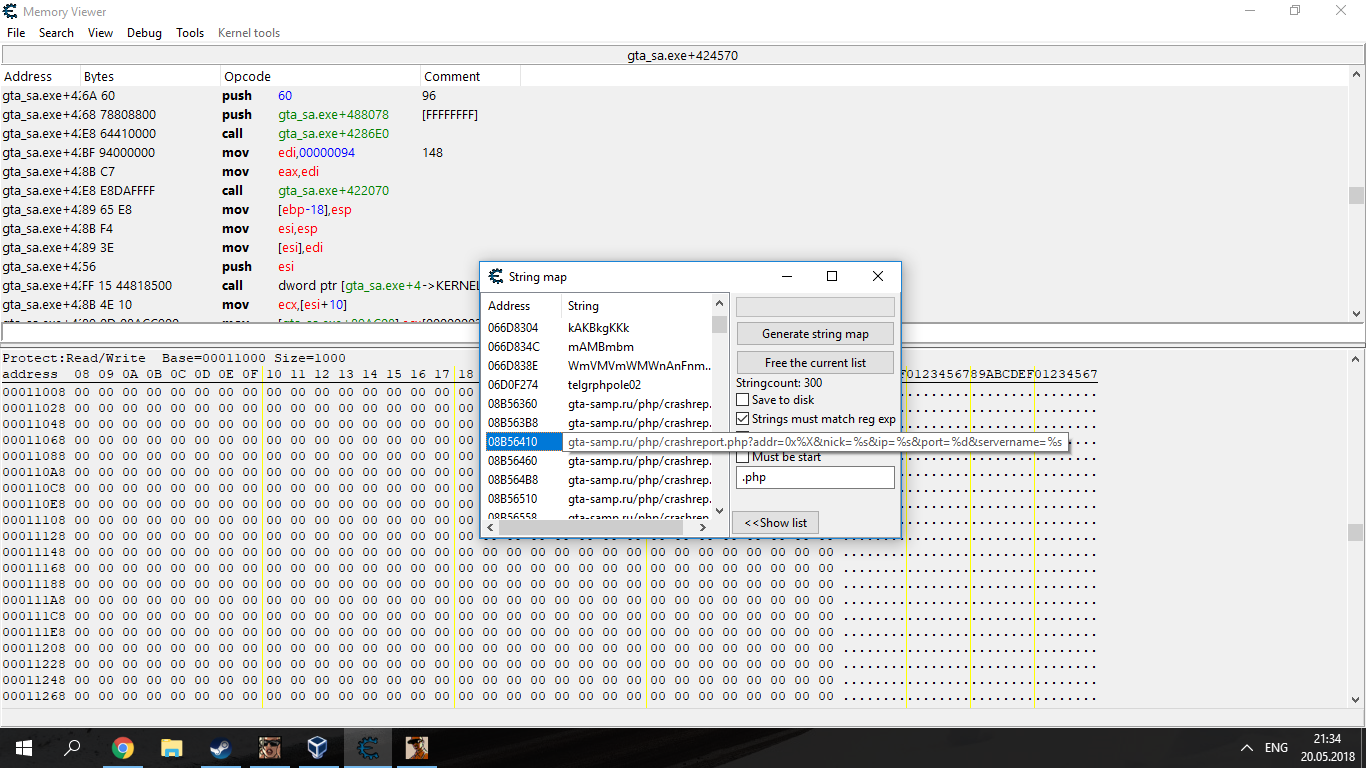Click Cheat Engine icon in String map title
Screen dimensions: 1366x768
[496, 277]
